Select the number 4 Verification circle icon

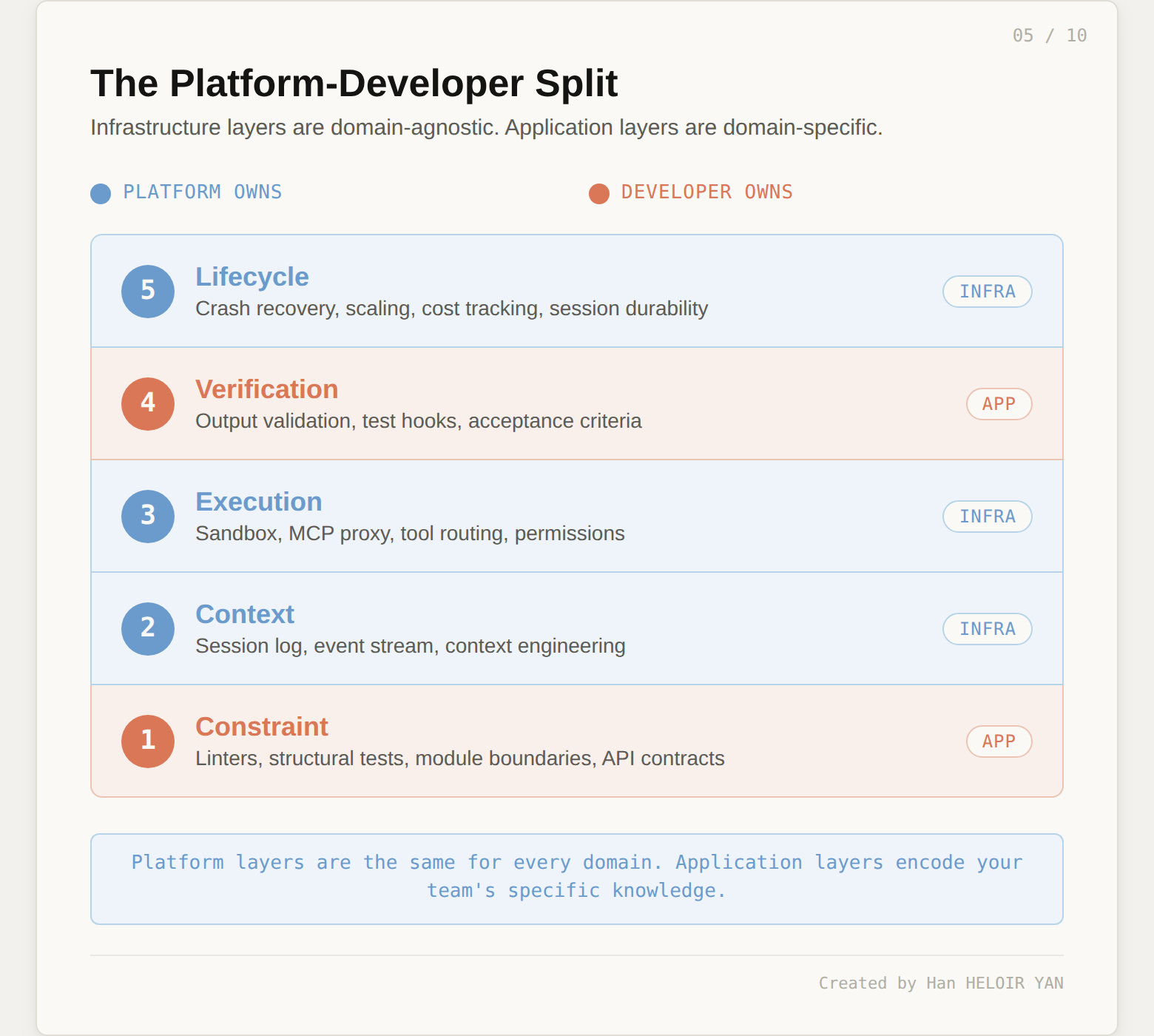pos(147,404)
